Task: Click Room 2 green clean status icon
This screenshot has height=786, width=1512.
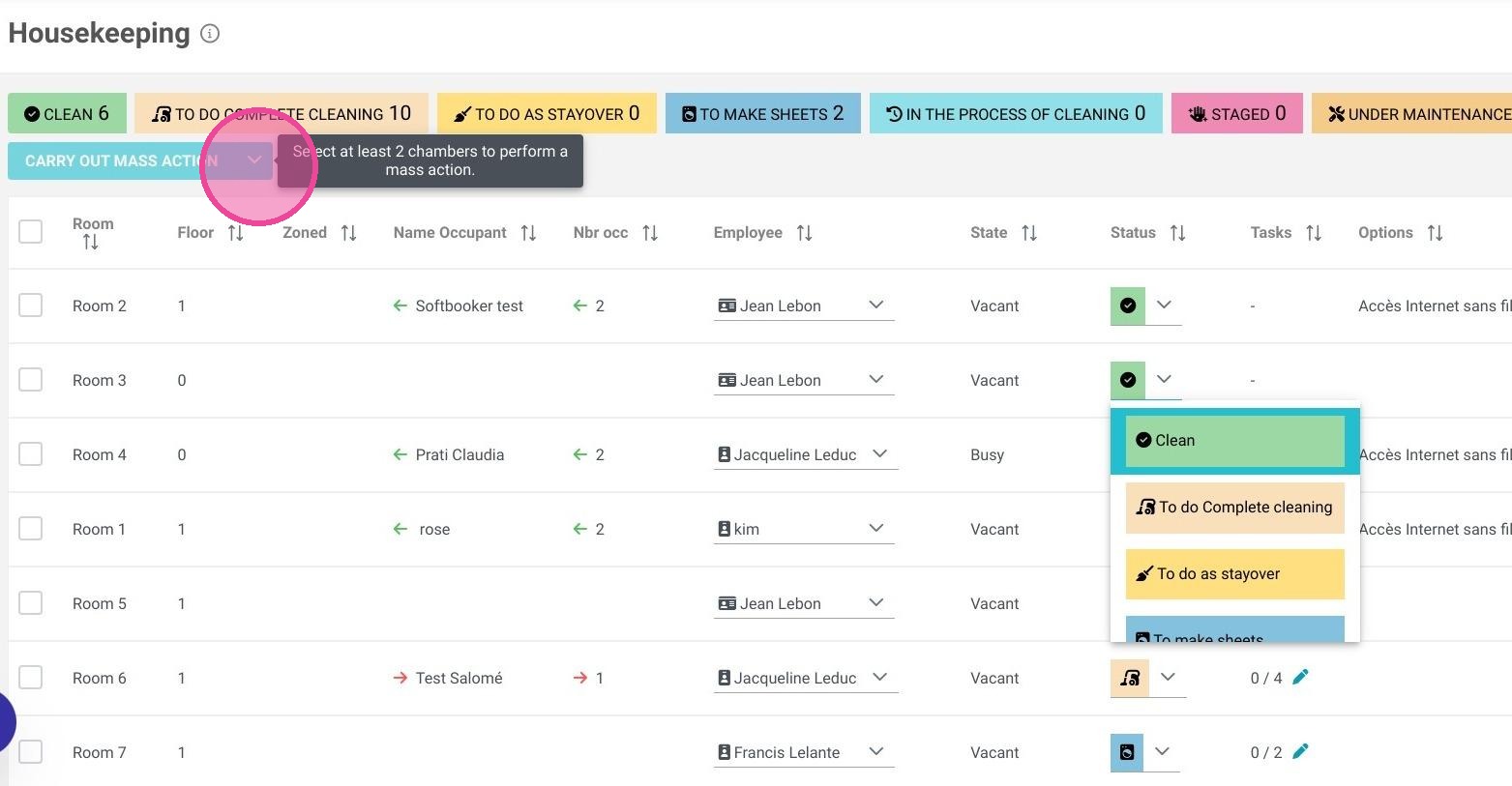Action: tap(1128, 306)
